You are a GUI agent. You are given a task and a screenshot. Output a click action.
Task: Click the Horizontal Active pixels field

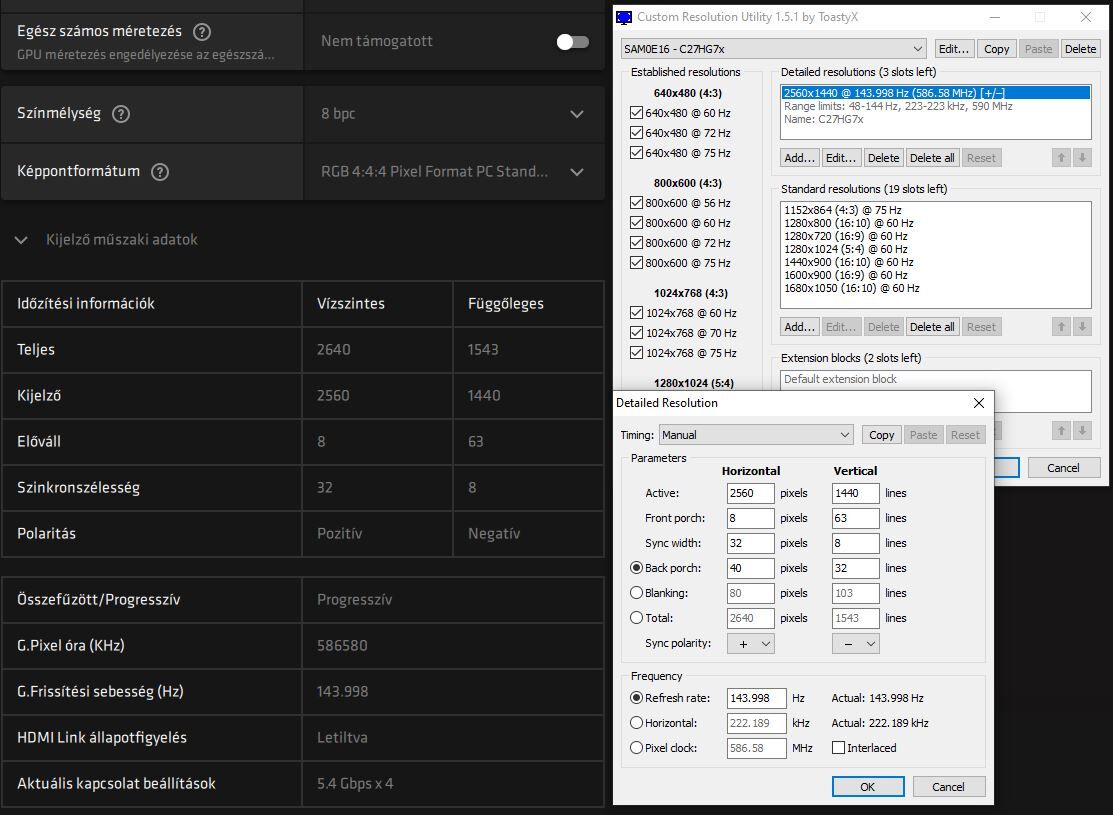[750, 493]
